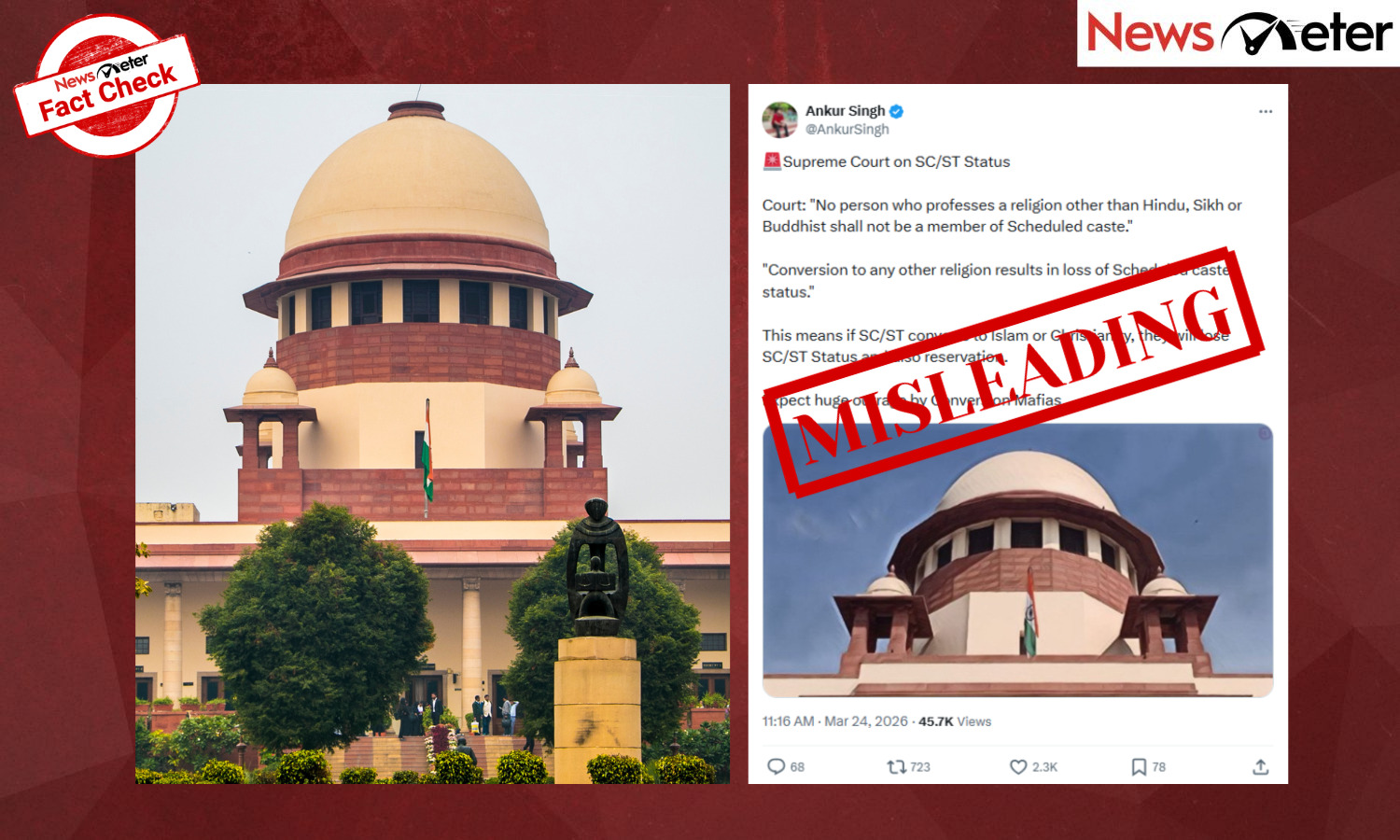
Task: Bookmark the tweet by Ankur Singh
Action: [x=1139, y=766]
